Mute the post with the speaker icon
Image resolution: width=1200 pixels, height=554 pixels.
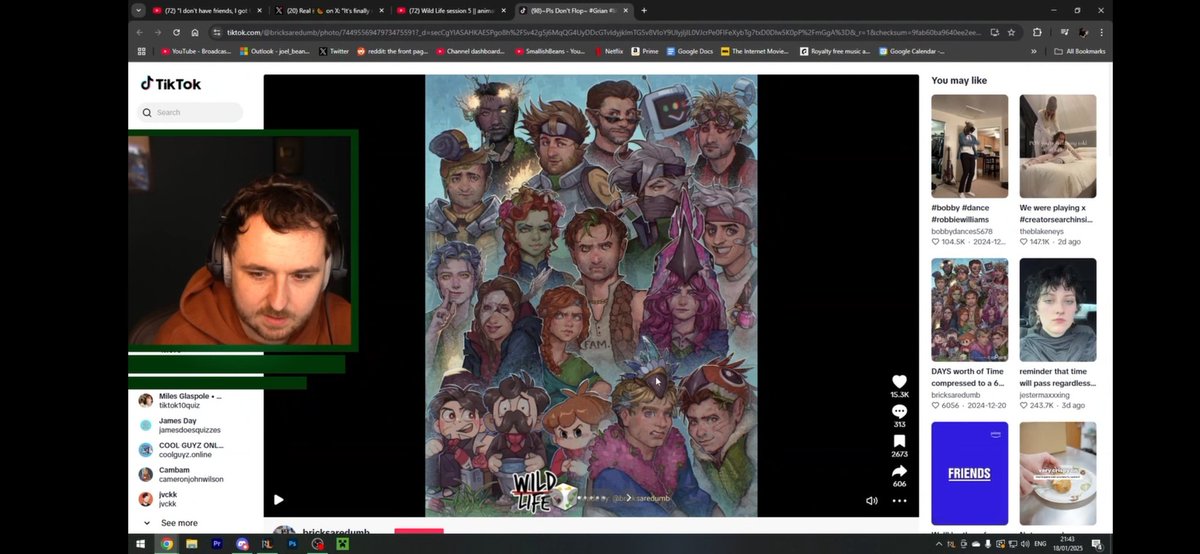872,500
